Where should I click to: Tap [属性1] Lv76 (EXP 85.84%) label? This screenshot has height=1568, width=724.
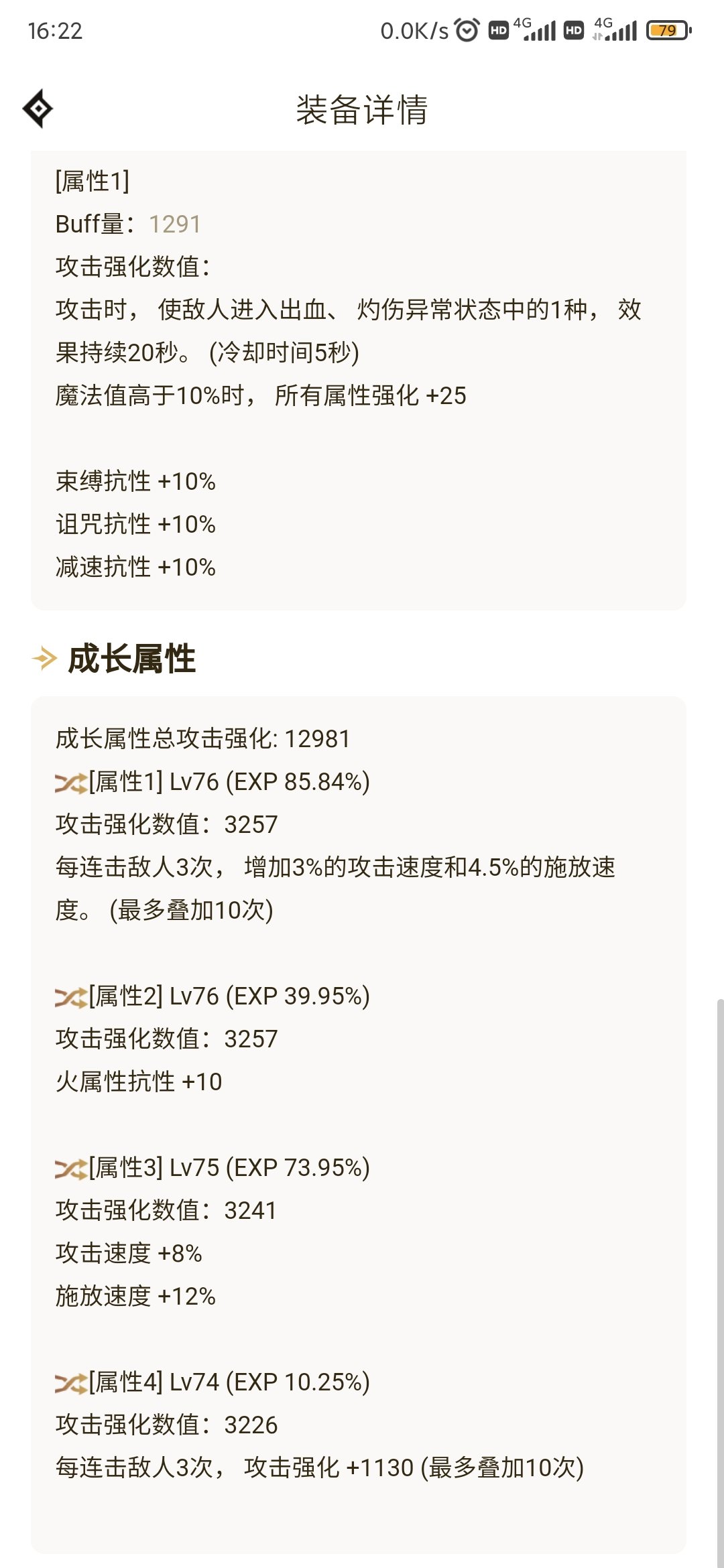[x=229, y=782]
